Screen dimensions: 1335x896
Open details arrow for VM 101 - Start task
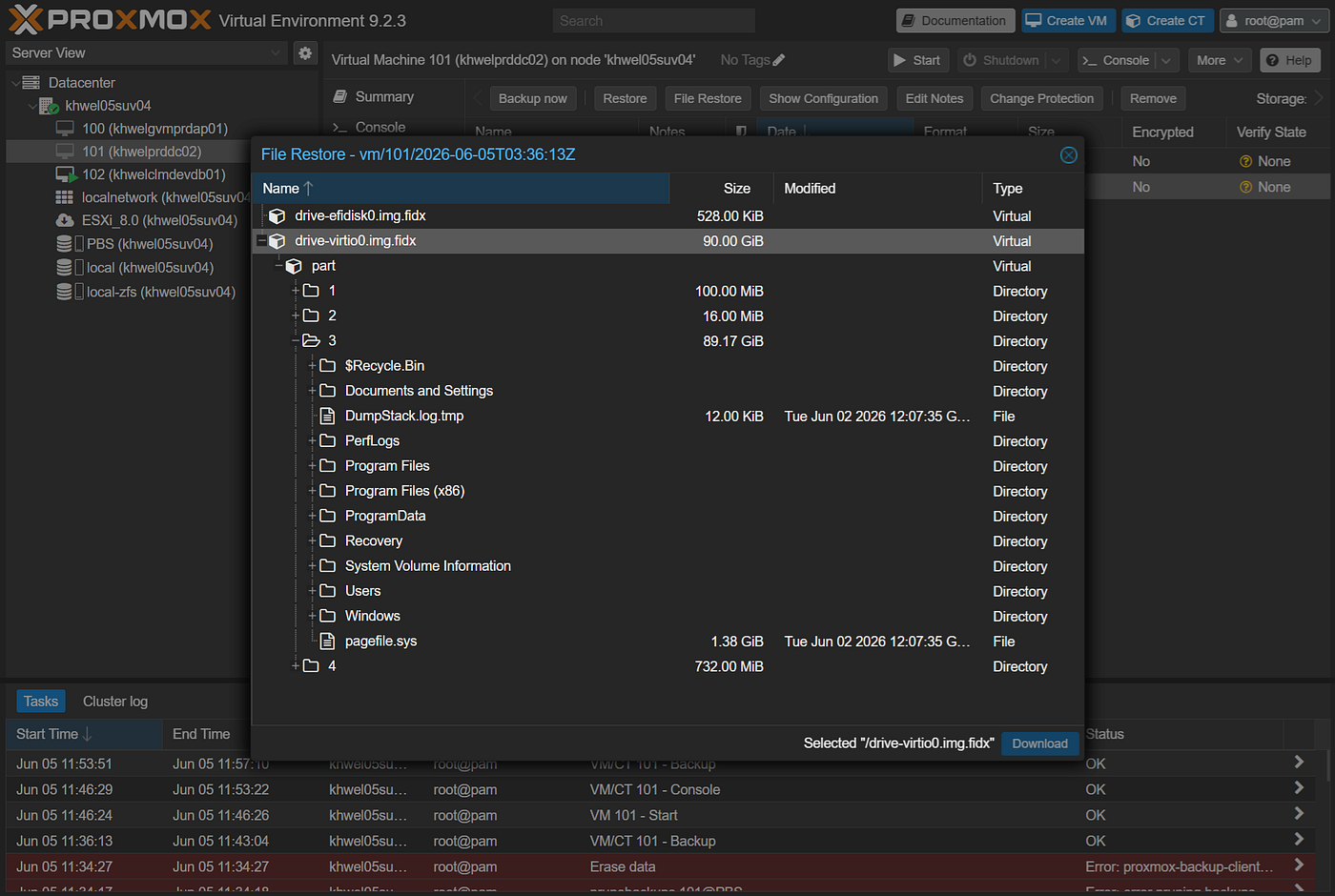click(1299, 814)
